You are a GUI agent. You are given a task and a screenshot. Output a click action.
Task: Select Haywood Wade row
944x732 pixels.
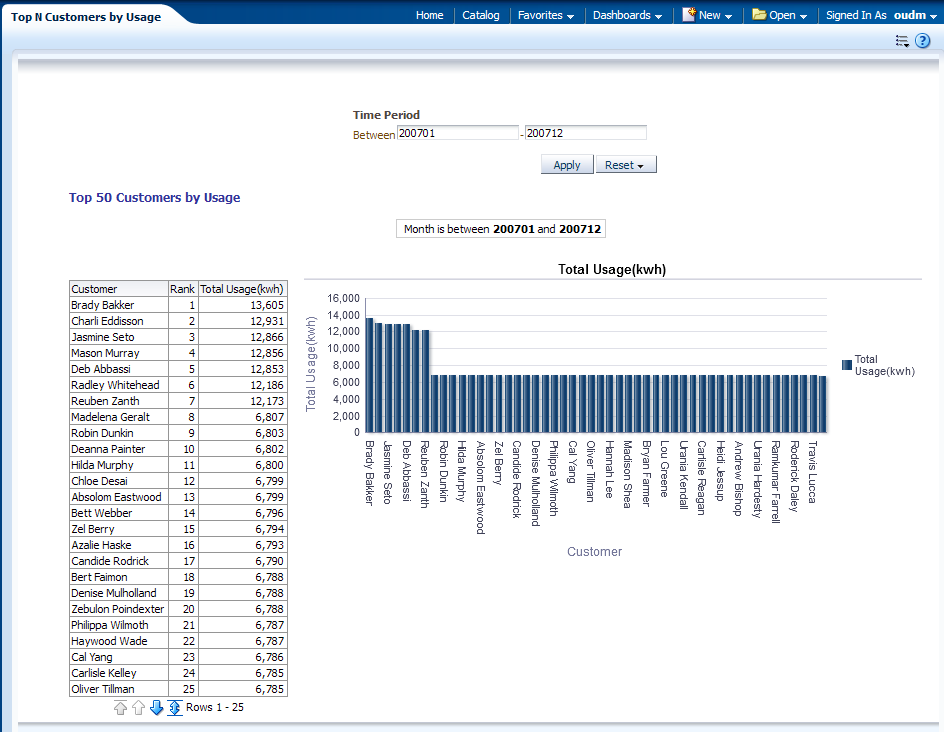178,640
